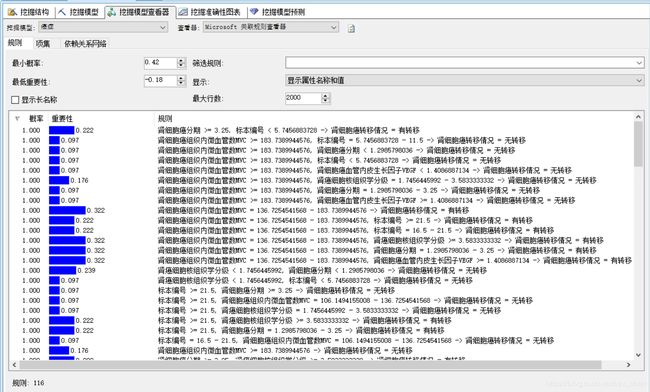Click the 规则: 116 status text

pyautogui.click(x=28, y=382)
